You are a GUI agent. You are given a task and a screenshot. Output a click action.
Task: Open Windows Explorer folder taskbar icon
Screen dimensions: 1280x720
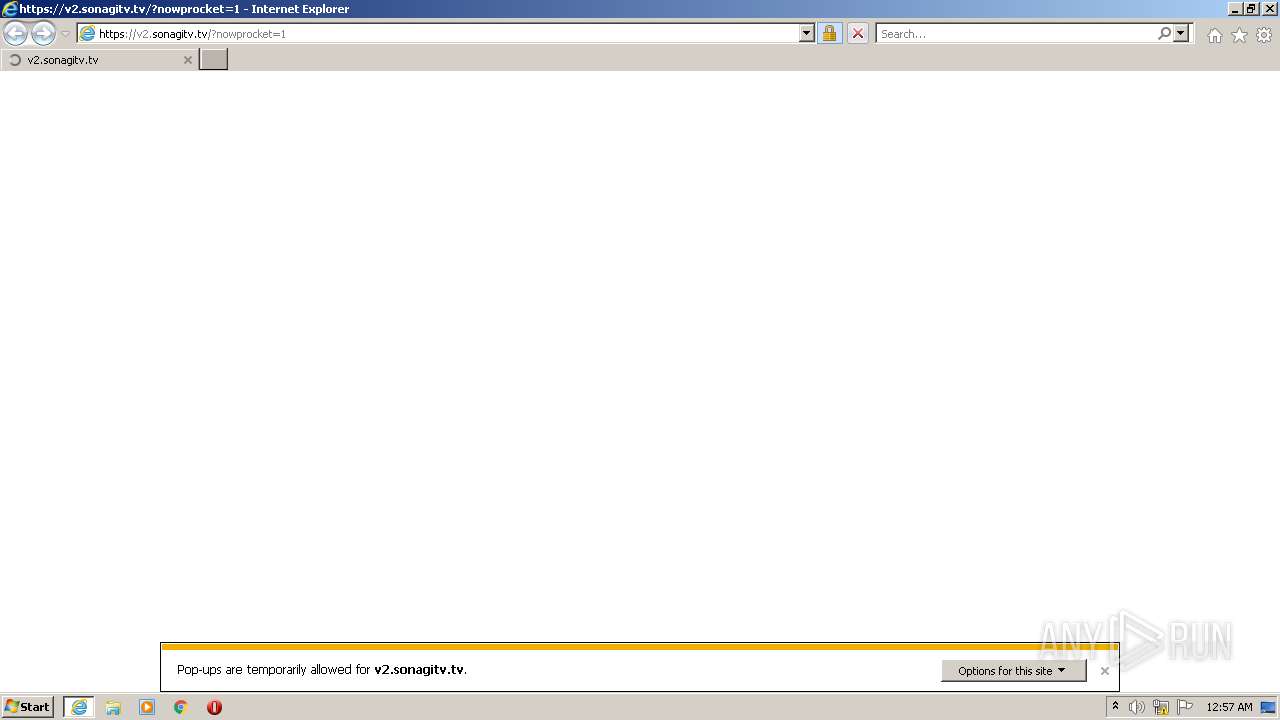pyautogui.click(x=113, y=707)
